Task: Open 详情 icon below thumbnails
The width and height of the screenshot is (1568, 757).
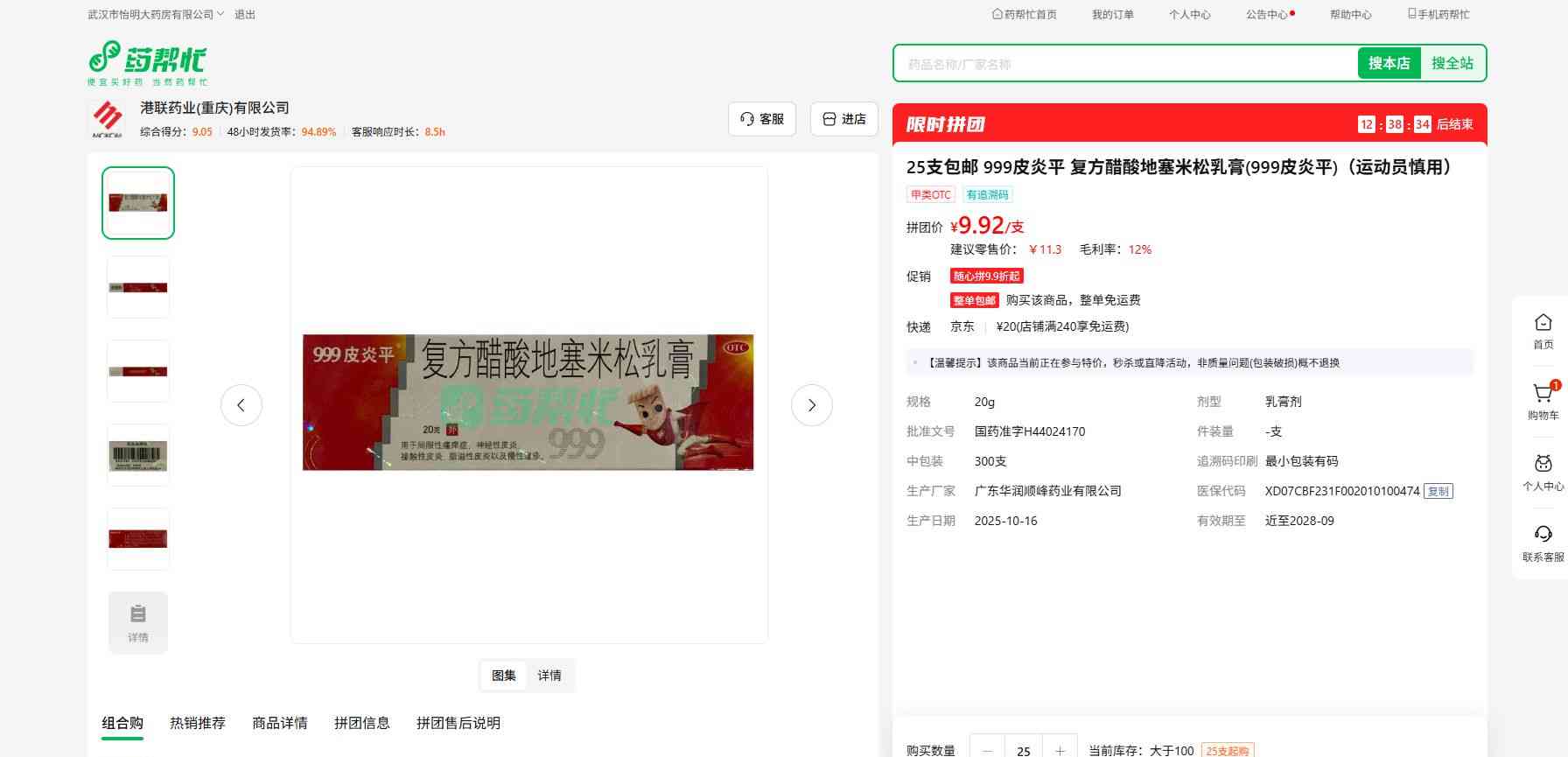Action: coord(138,622)
